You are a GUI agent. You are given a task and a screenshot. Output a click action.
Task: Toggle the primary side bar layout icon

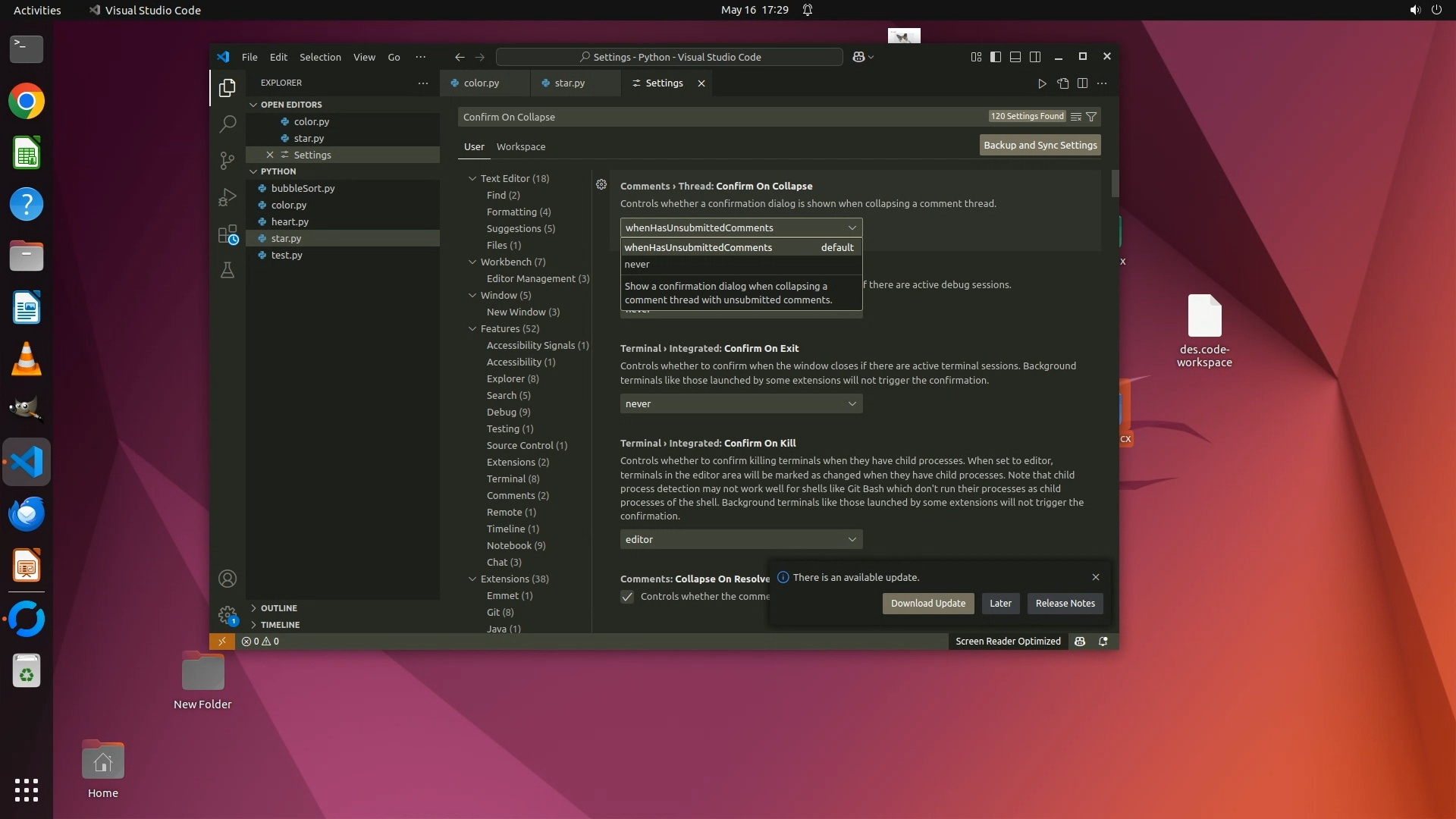(996, 57)
